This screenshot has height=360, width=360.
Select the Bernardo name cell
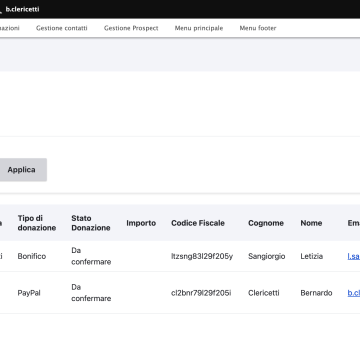point(316,293)
